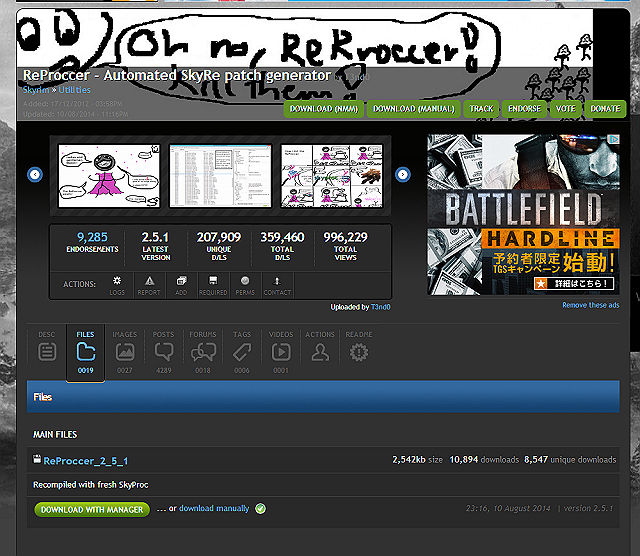
Task: Click the download manually link
Action: (214, 508)
